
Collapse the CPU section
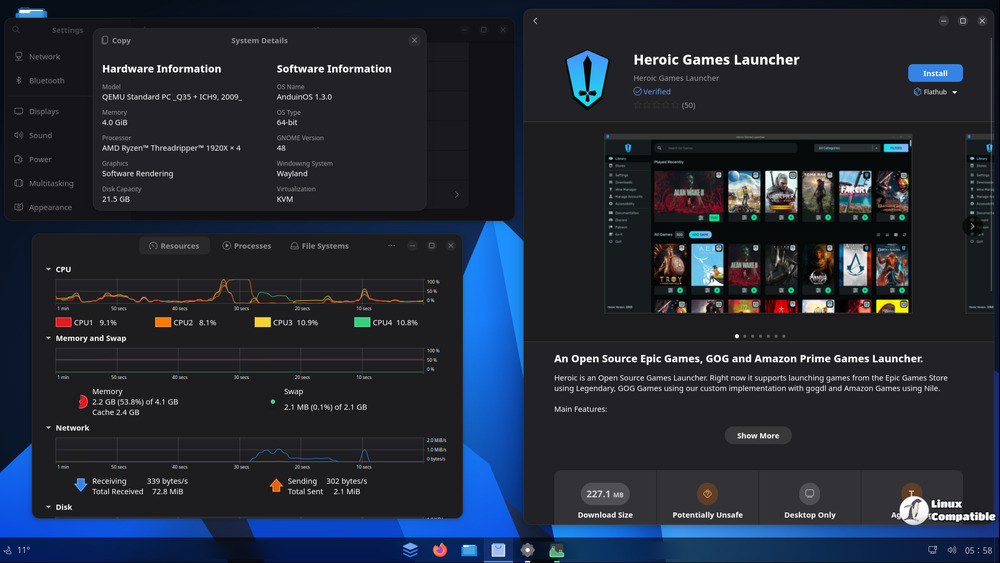click(x=47, y=269)
